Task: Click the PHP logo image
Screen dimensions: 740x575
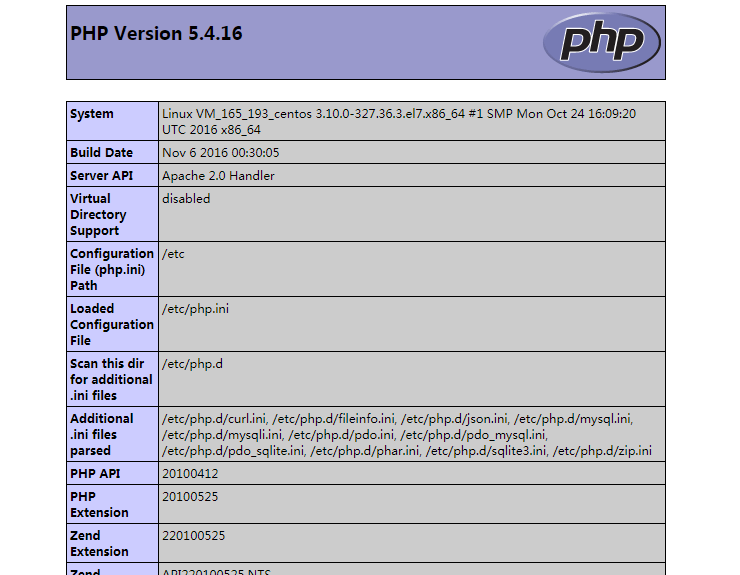Action: pos(602,42)
